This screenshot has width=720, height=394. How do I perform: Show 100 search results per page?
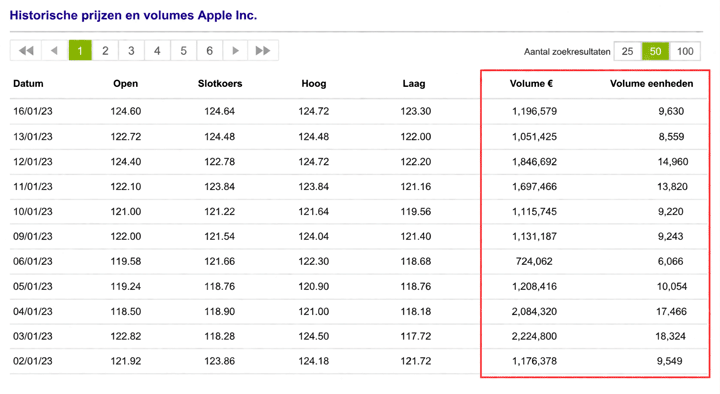tap(685, 51)
